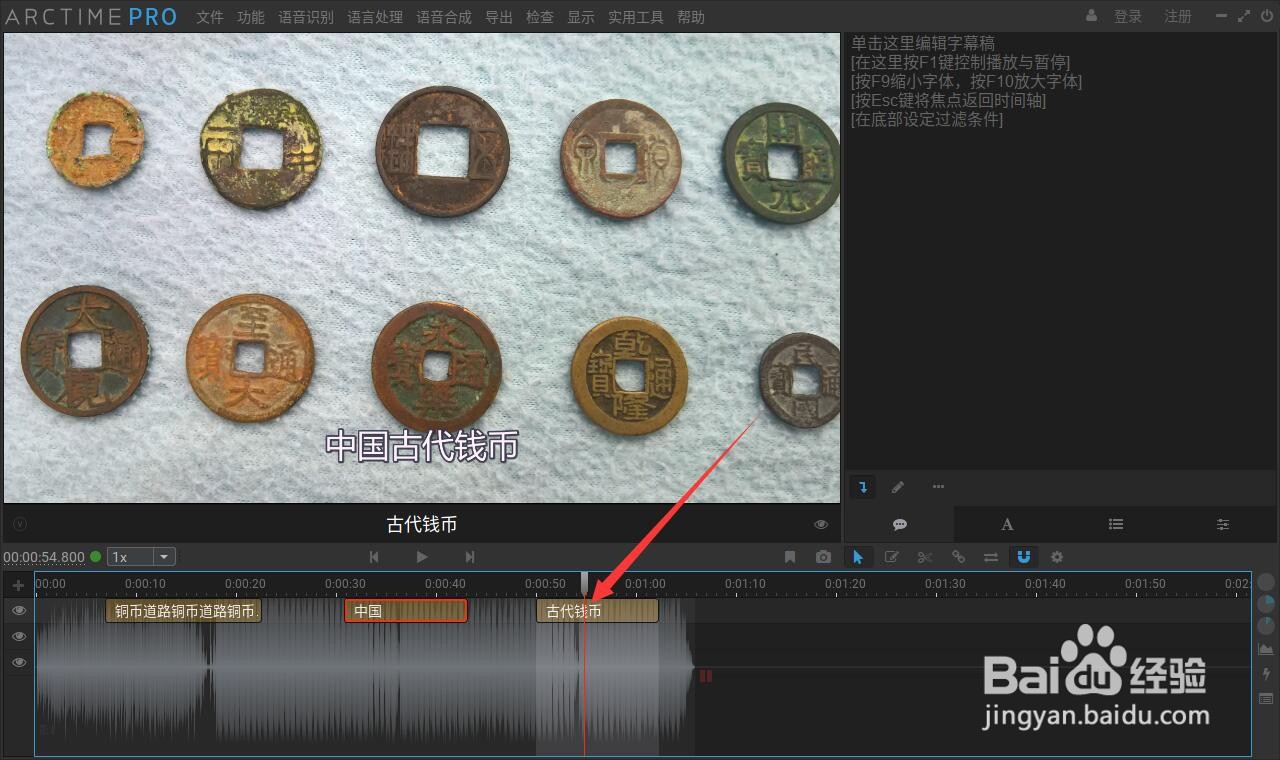
Task: Click the 登录 login link
Action: pyautogui.click(x=1128, y=16)
